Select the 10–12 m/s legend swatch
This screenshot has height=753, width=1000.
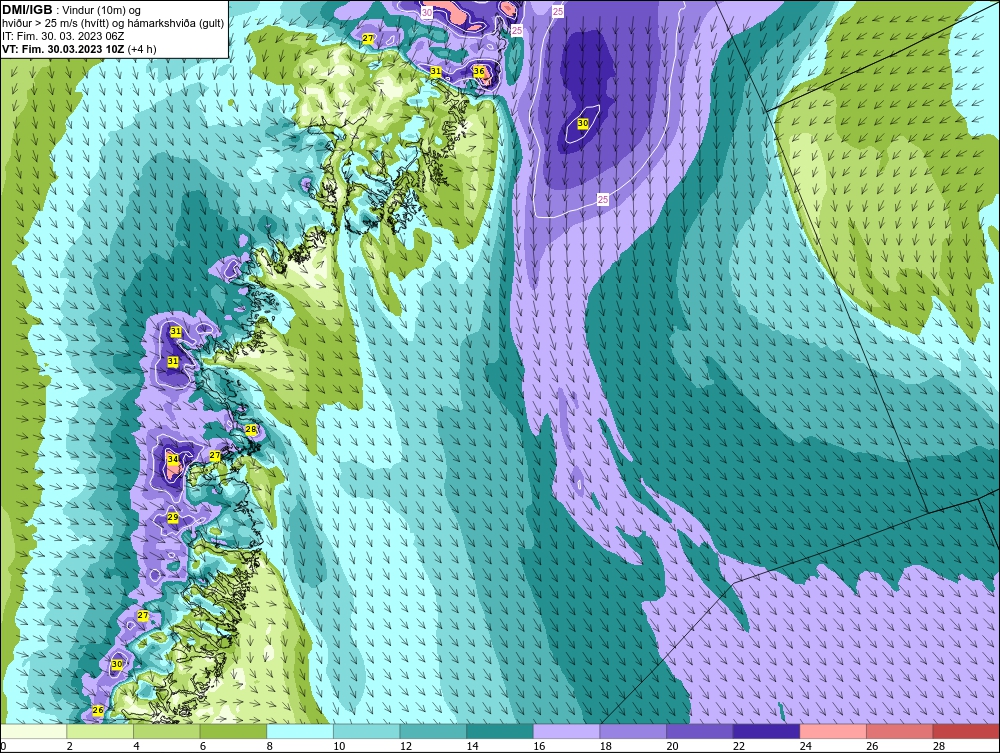pos(367,731)
